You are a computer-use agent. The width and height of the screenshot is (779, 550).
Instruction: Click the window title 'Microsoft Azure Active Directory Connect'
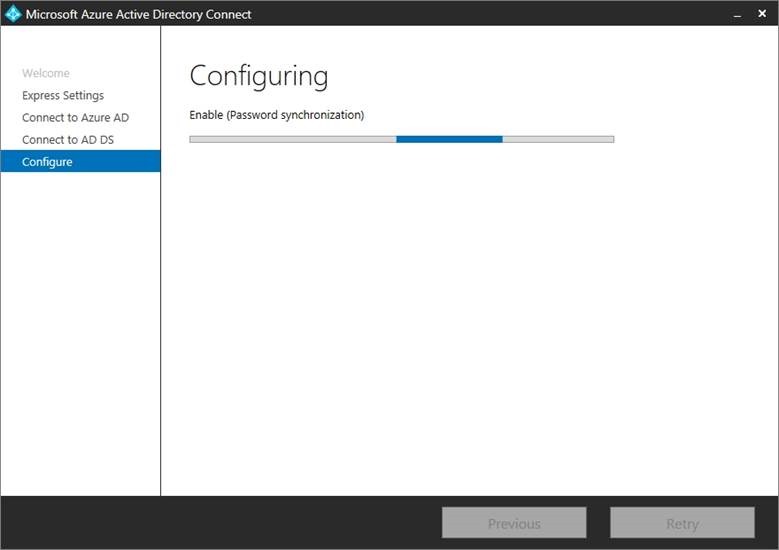(x=139, y=14)
